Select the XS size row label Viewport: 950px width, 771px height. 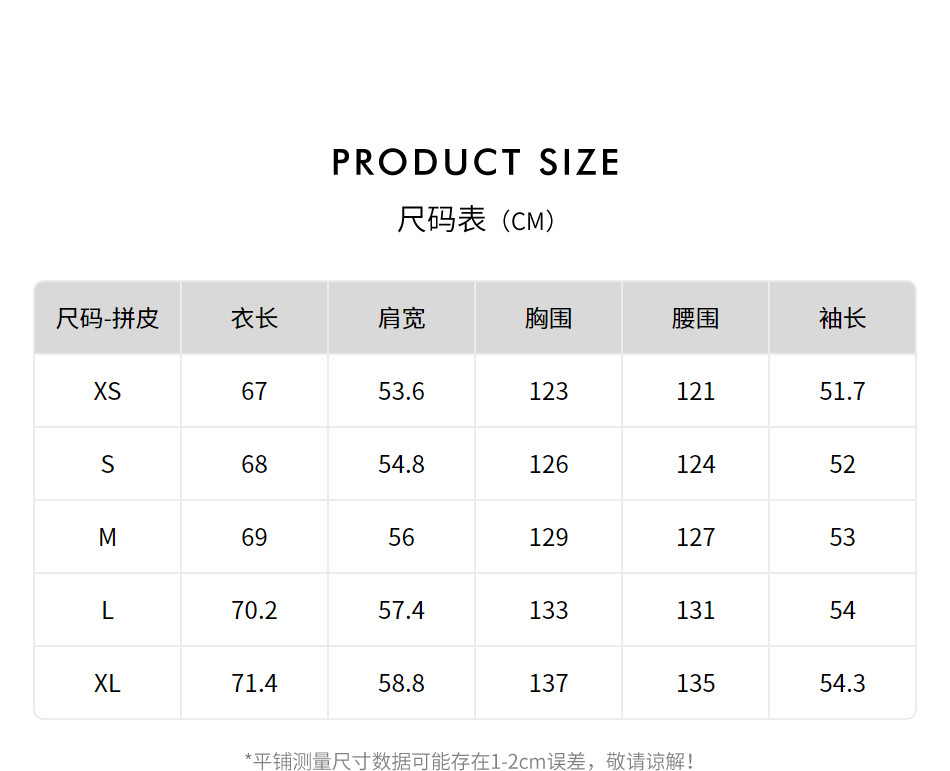point(108,391)
